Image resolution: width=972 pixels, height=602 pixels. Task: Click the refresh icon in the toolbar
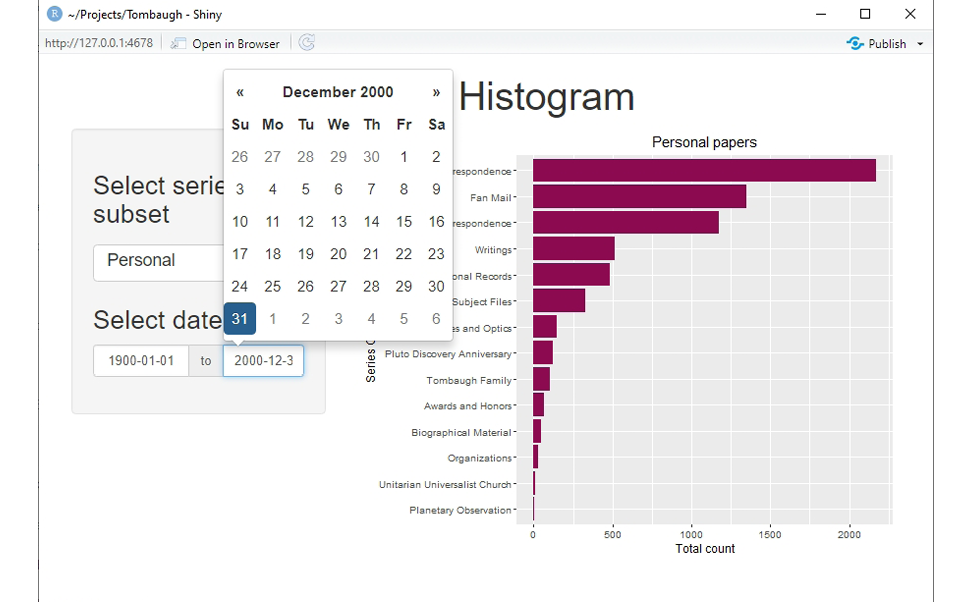pos(307,43)
